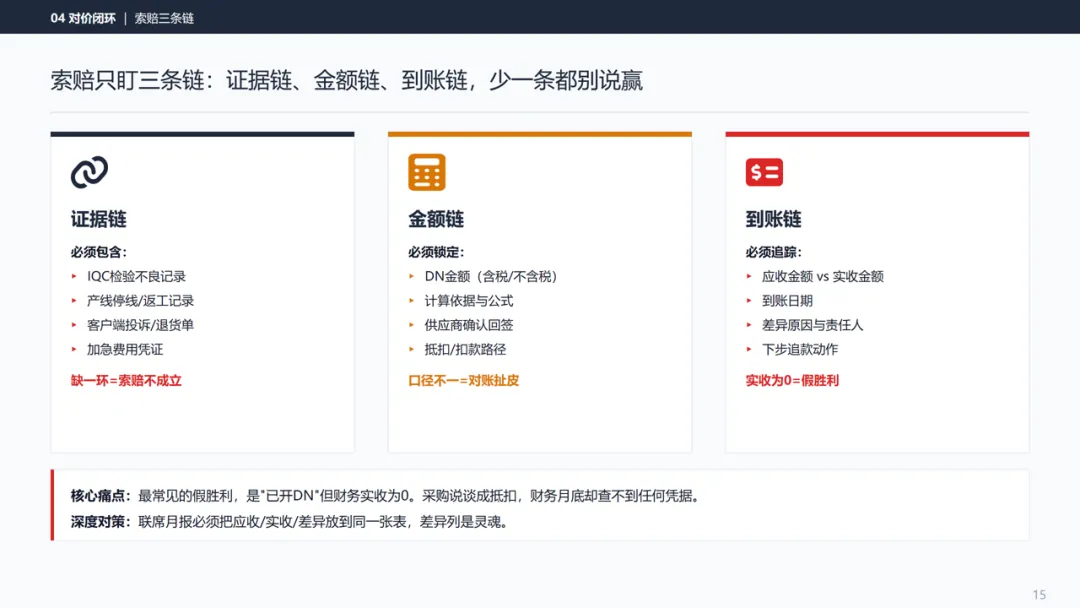The height and width of the screenshot is (608, 1080).
Task: Click the bullet 抵扣/扣款路径
Action: (x=465, y=349)
